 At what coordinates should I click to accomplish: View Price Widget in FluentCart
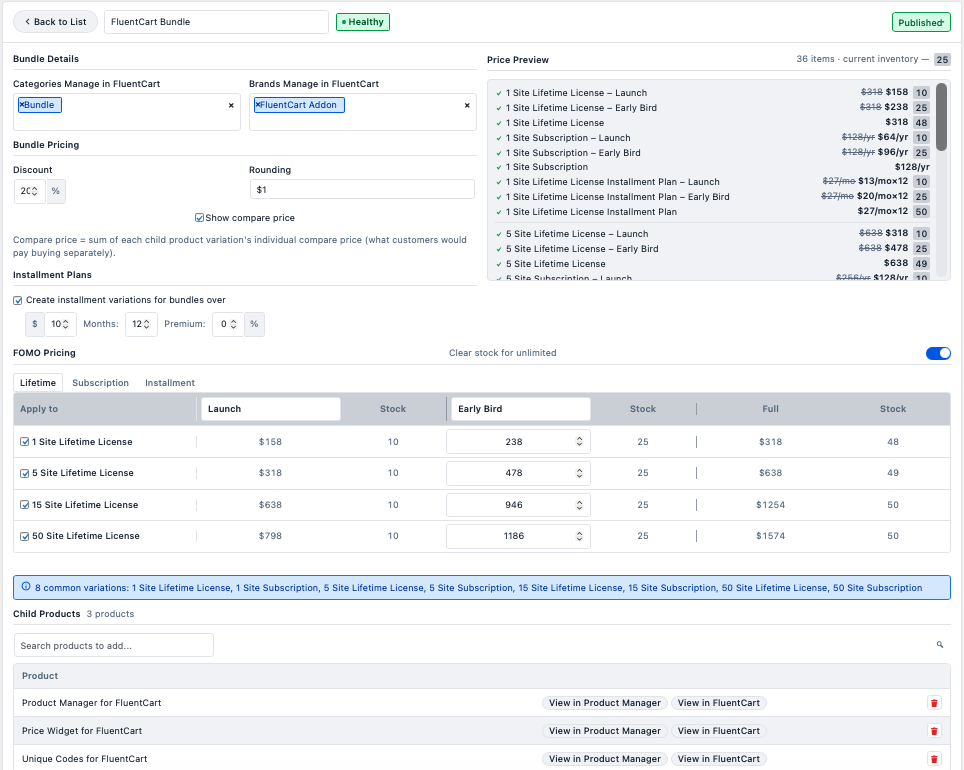tap(719, 731)
